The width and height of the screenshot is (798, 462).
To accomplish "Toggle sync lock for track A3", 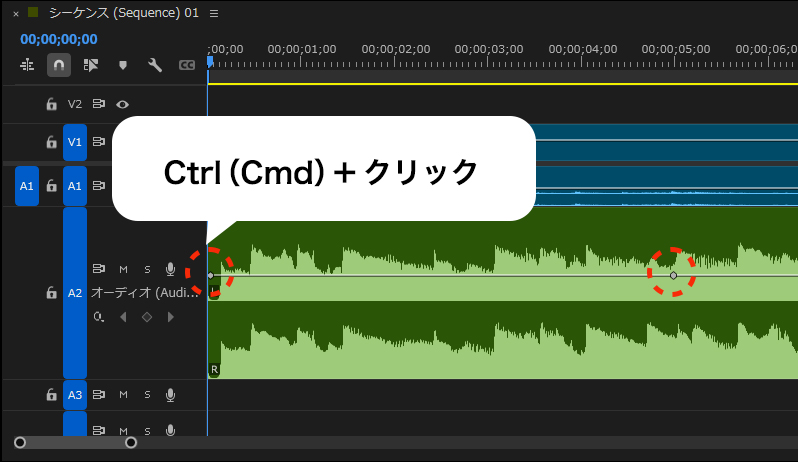I will pos(99,394).
